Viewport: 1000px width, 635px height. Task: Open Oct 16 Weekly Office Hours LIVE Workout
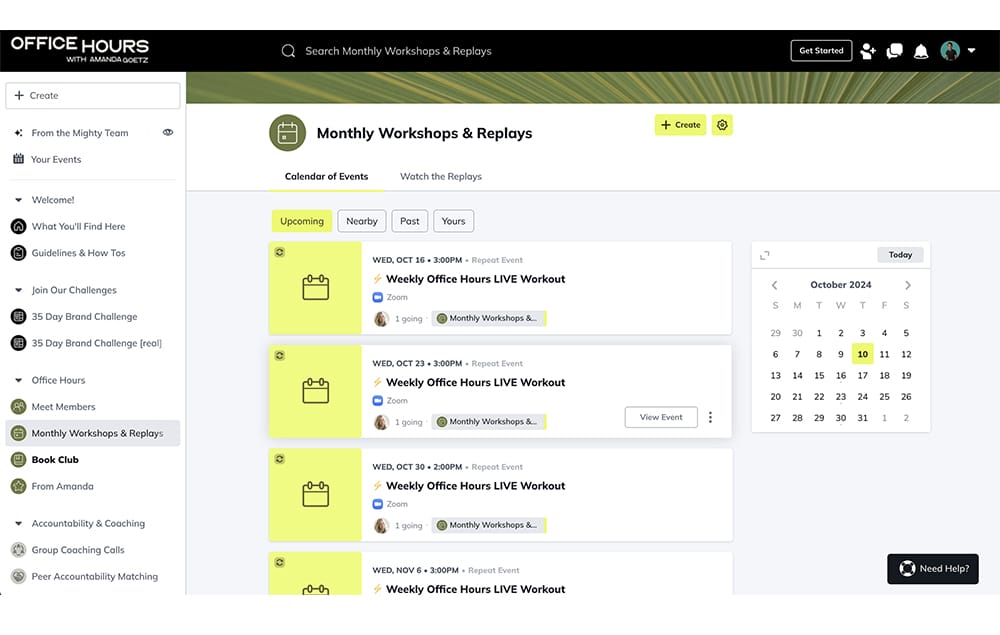(476, 279)
